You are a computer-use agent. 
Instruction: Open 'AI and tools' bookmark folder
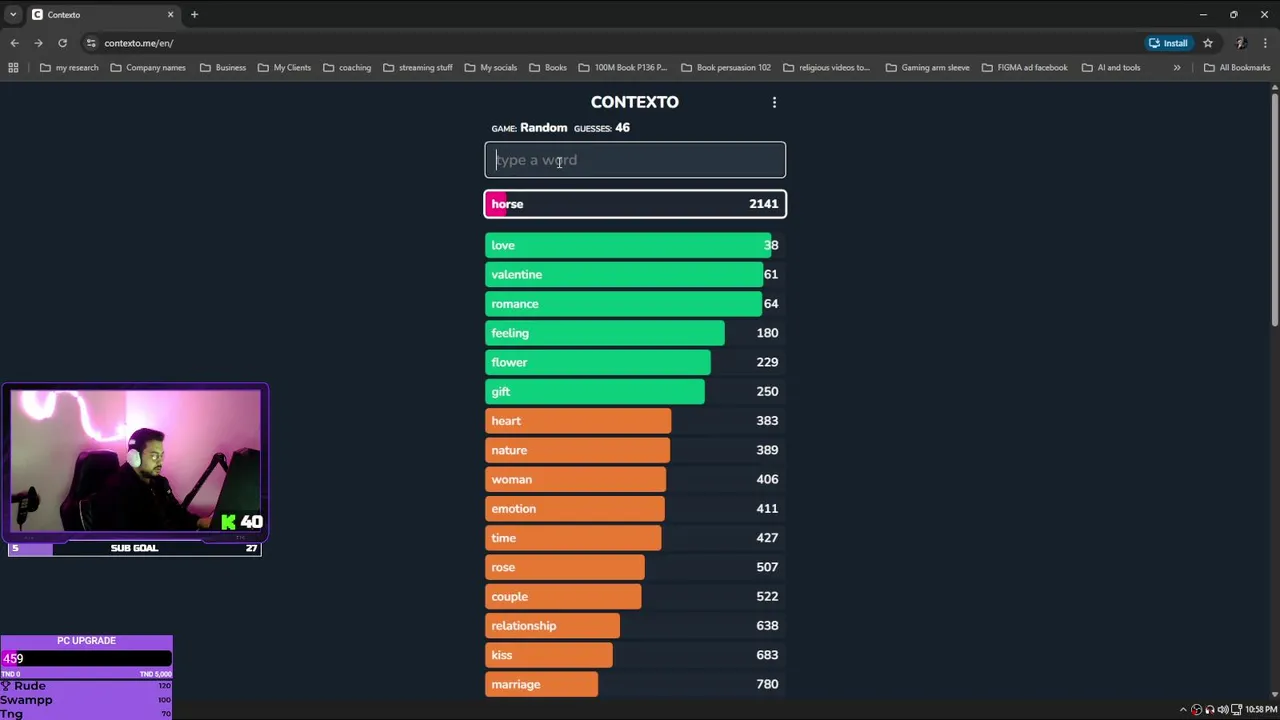pos(1111,68)
